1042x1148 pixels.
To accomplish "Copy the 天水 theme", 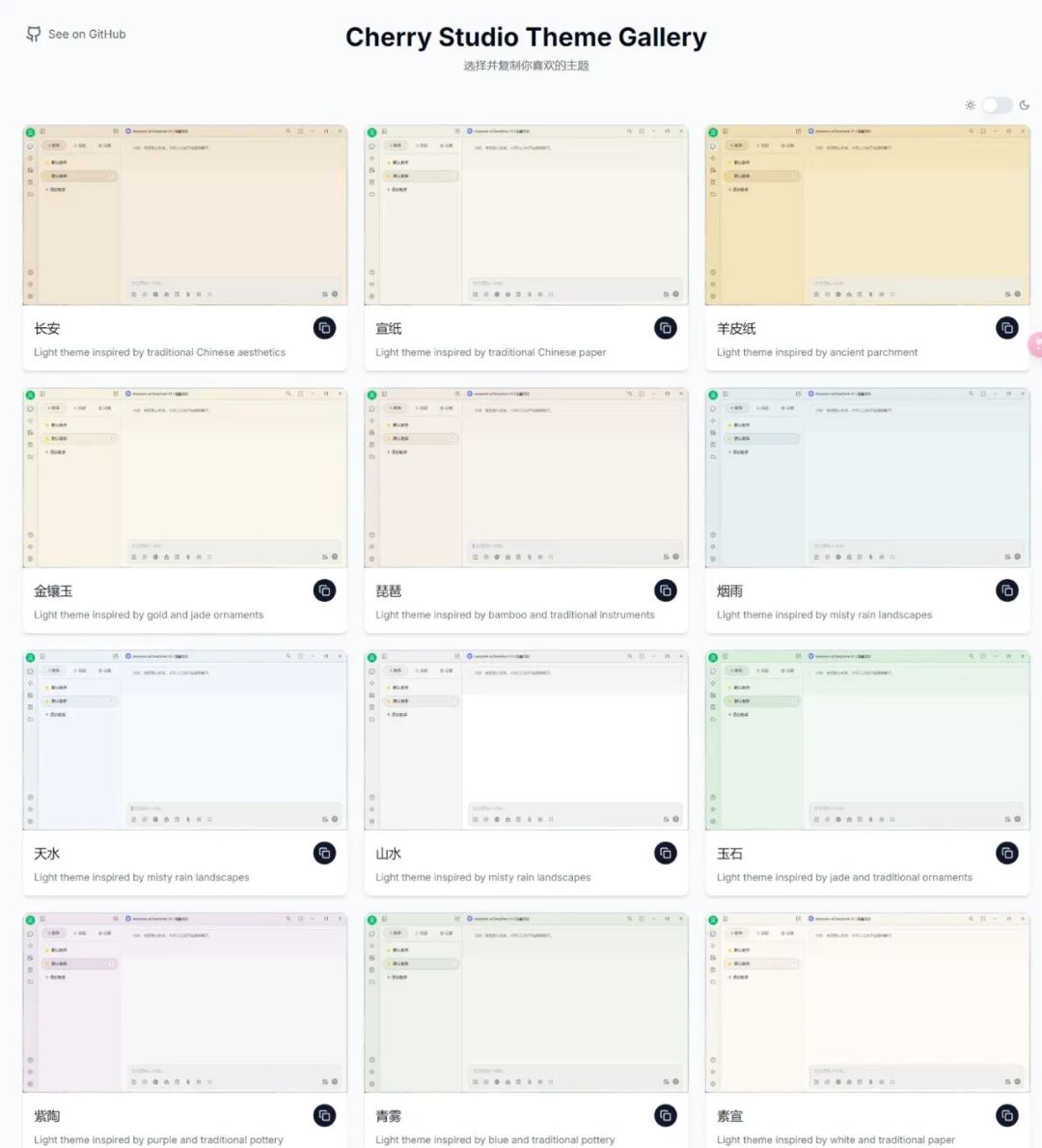I will [x=324, y=853].
